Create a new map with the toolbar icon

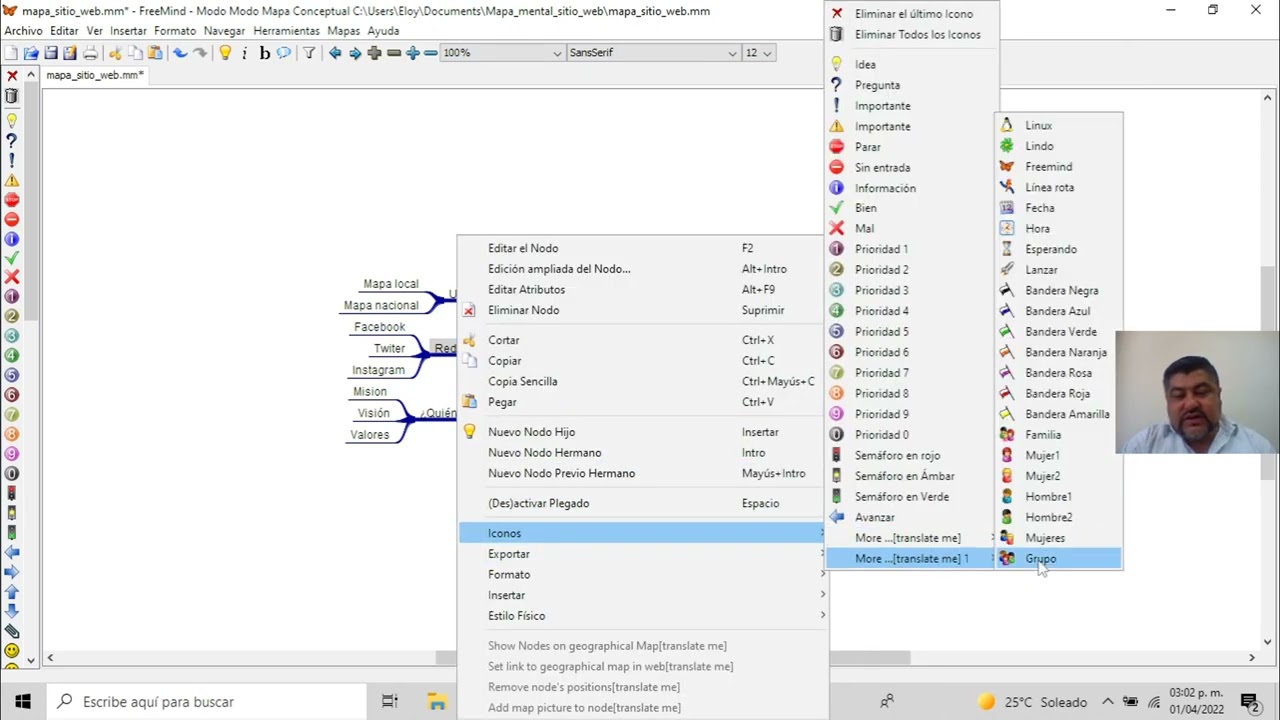pyautogui.click(x=11, y=53)
